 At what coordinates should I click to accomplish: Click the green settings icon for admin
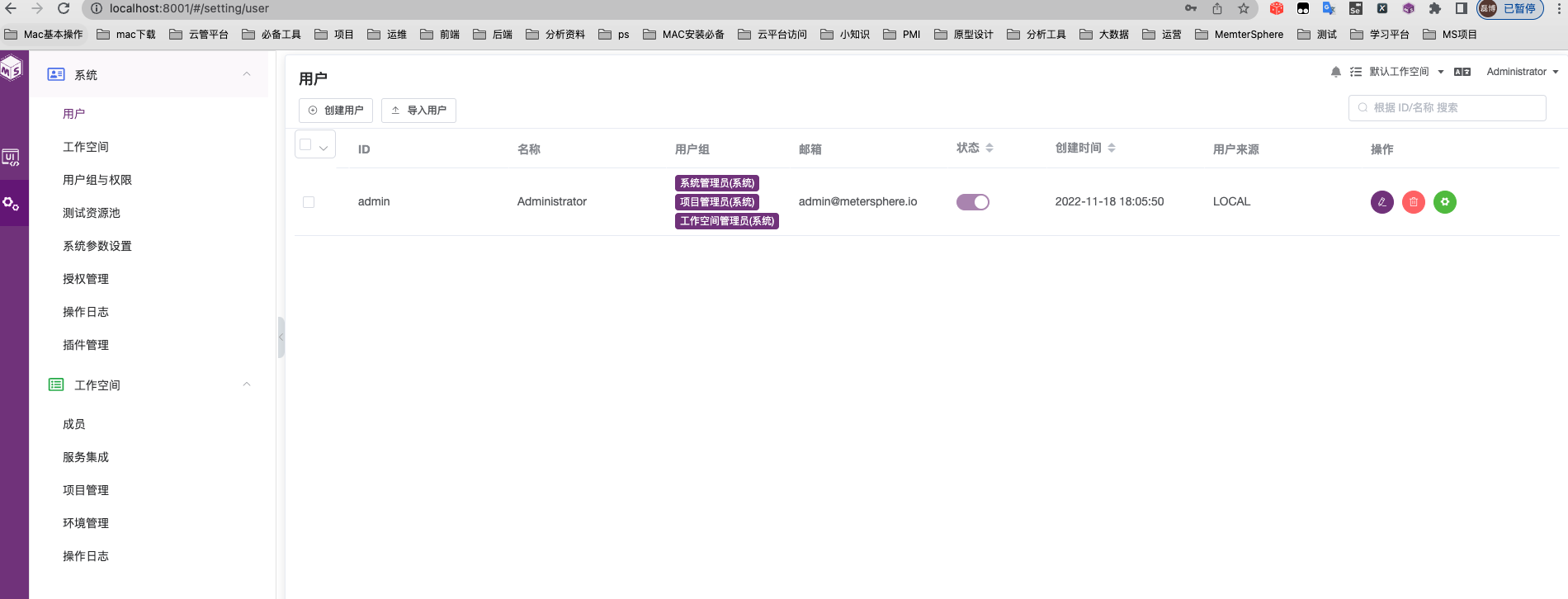click(x=1445, y=202)
